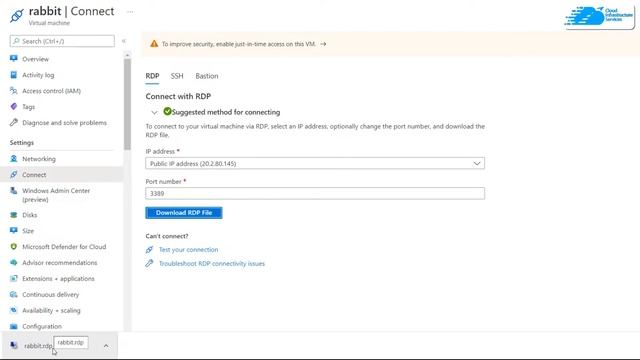
Task: Switch to the SSH tab
Action: (x=177, y=76)
